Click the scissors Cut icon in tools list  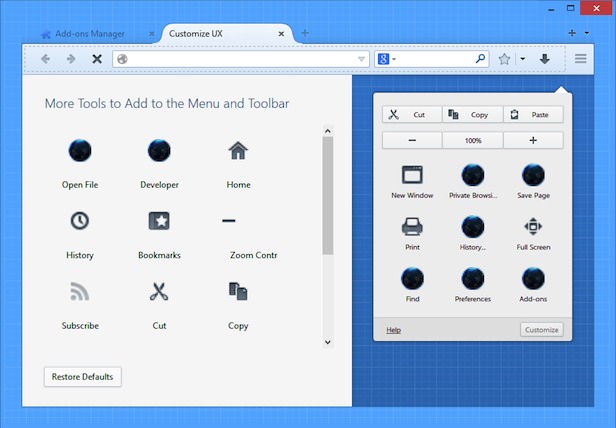coord(159,292)
